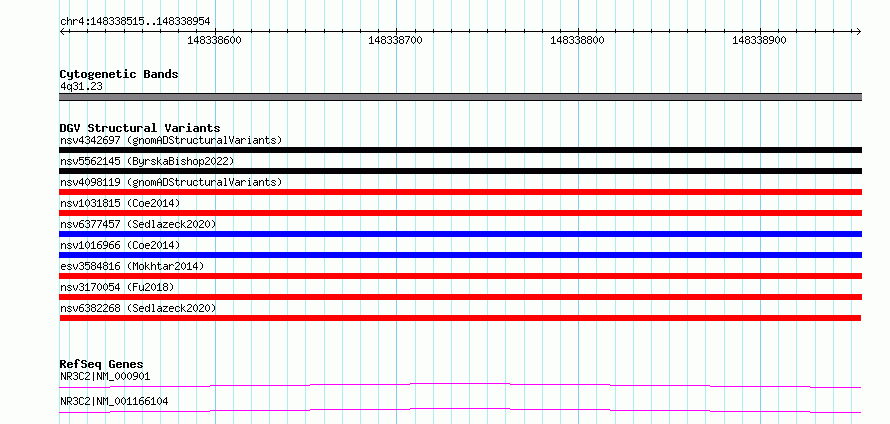This screenshot has width=890, height=424.
Task: Click the black bar for nsv4342697
Action: pos(461,150)
